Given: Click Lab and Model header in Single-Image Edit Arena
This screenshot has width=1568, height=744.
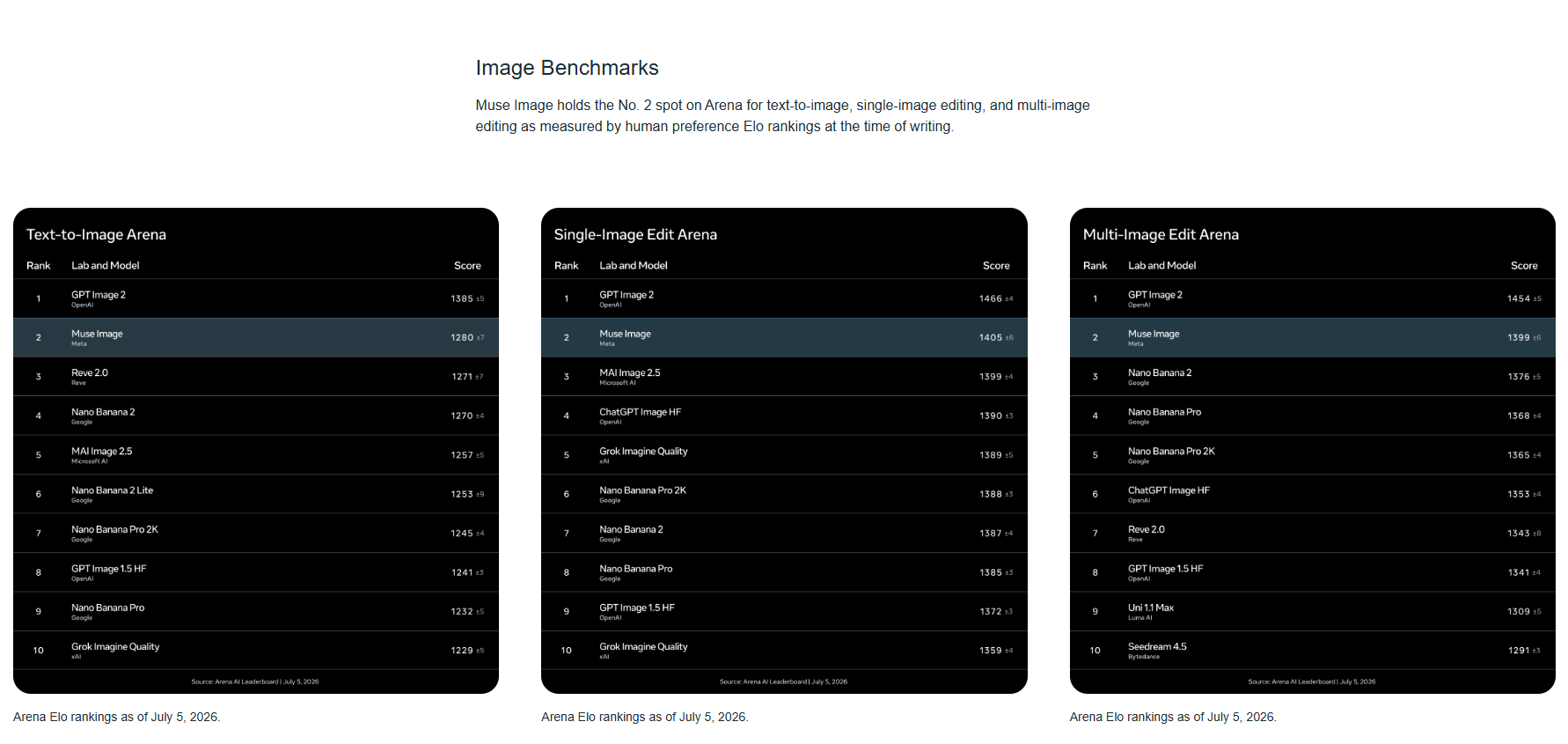Looking at the screenshot, I should 634,265.
